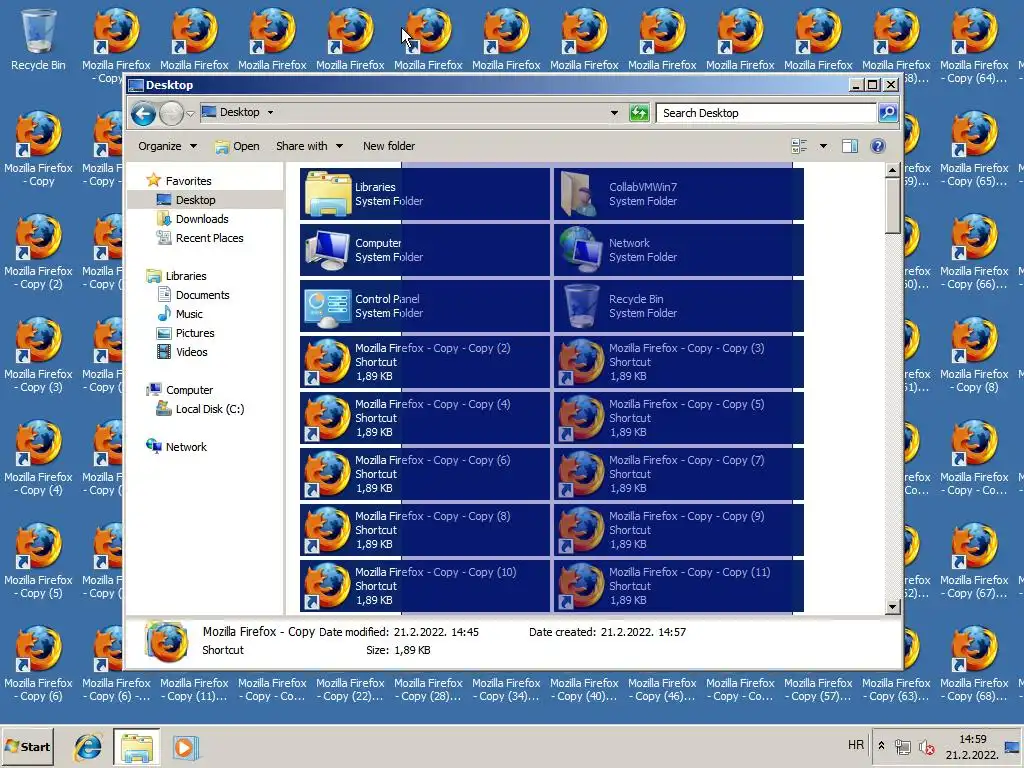The height and width of the screenshot is (768, 1024).
Task: Show hidden tray icons arrow
Action: 881,745
